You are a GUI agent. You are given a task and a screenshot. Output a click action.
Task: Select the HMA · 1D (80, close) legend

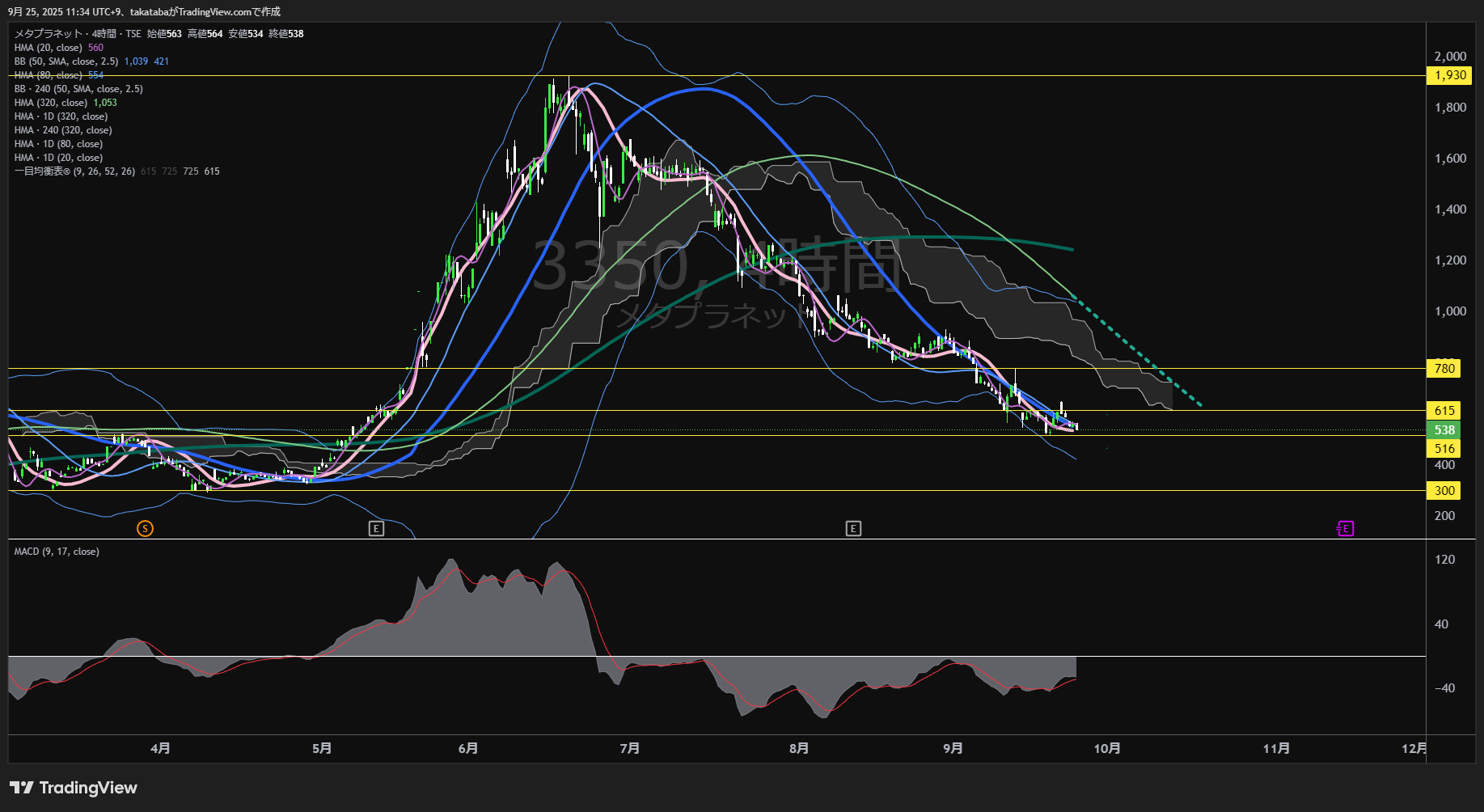click(58, 144)
